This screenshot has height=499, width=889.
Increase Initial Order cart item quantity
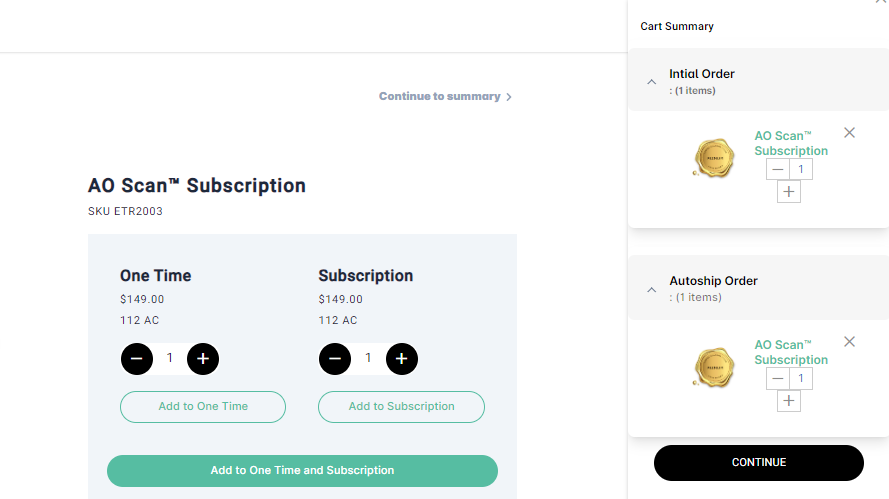tap(789, 192)
